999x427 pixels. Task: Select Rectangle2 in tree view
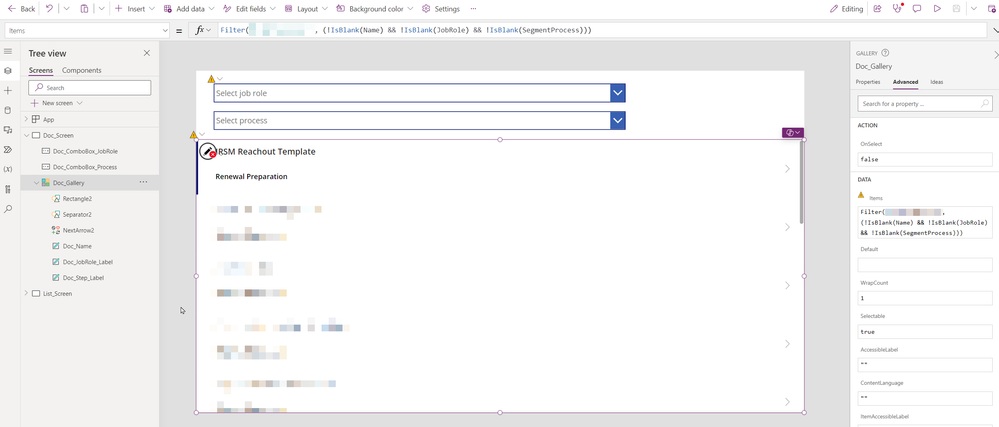(x=77, y=198)
